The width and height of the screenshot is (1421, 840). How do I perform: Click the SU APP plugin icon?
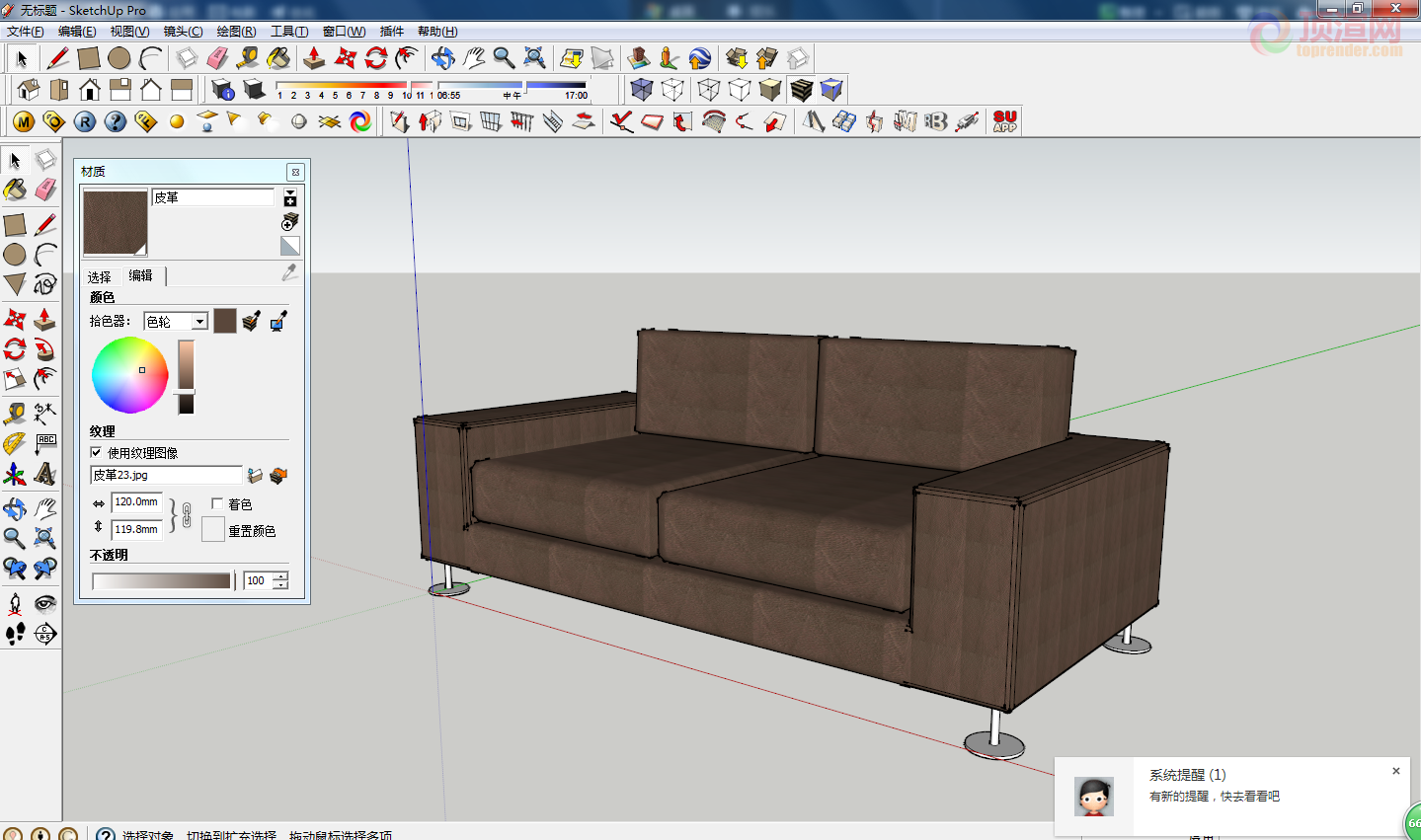(1005, 121)
